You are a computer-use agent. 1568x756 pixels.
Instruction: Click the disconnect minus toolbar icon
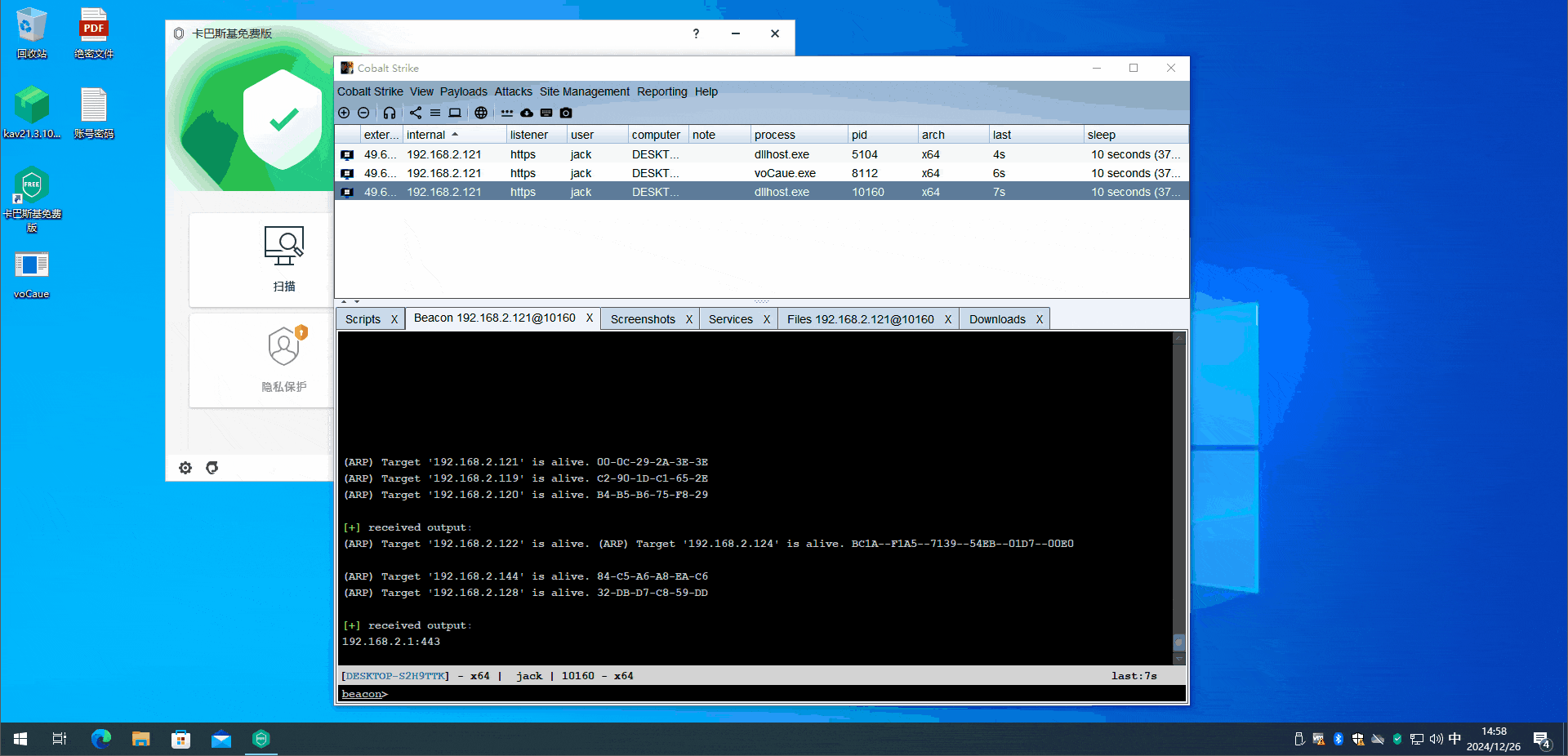click(x=363, y=113)
